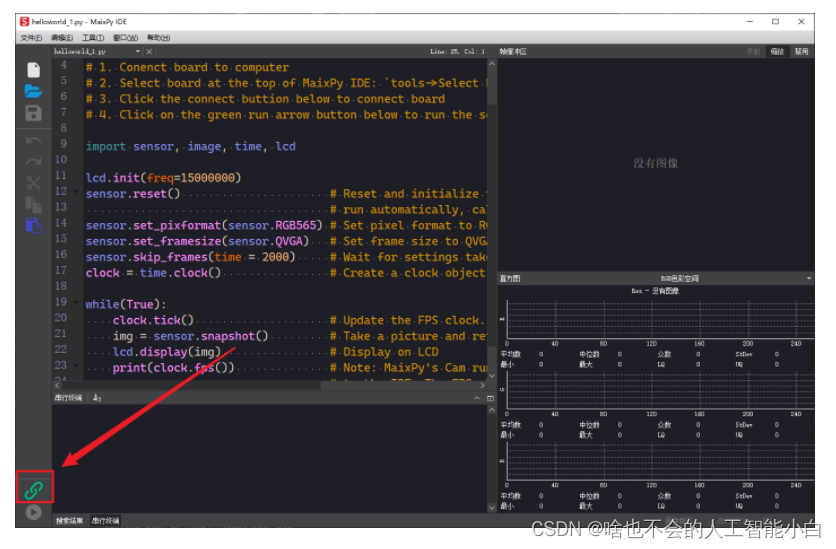Open the RGB color space dropdown
This screenshot has height=549, width=836.
(808, 278)
